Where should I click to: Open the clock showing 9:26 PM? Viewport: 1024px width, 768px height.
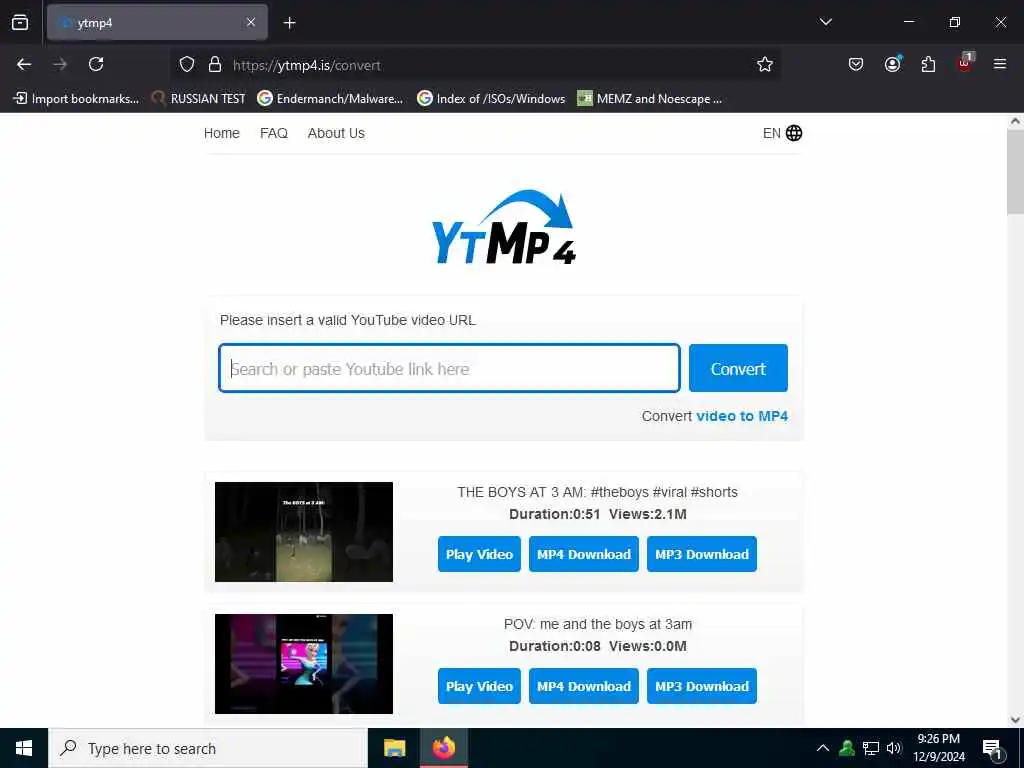pos(939,748)
